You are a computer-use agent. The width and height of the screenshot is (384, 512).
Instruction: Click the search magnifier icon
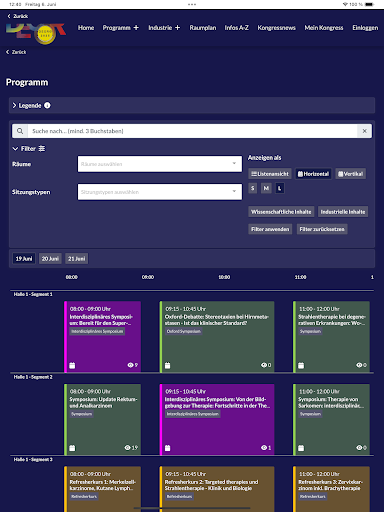[20, 131]
